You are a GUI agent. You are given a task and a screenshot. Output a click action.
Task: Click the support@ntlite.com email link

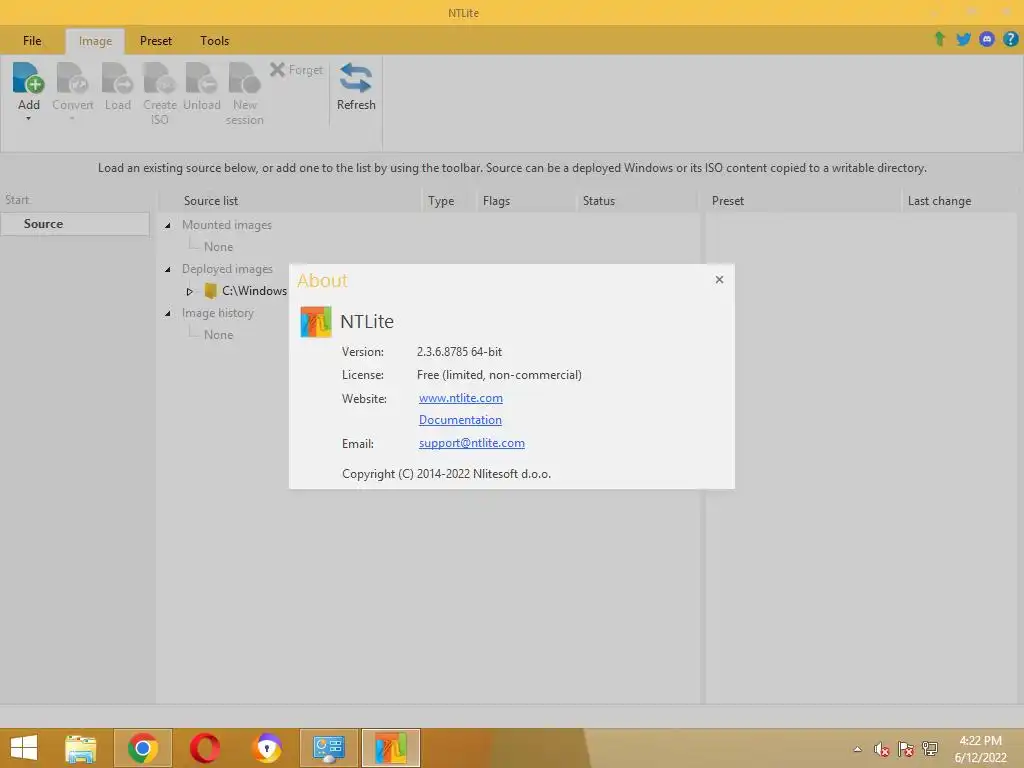[x=472, y=443]
